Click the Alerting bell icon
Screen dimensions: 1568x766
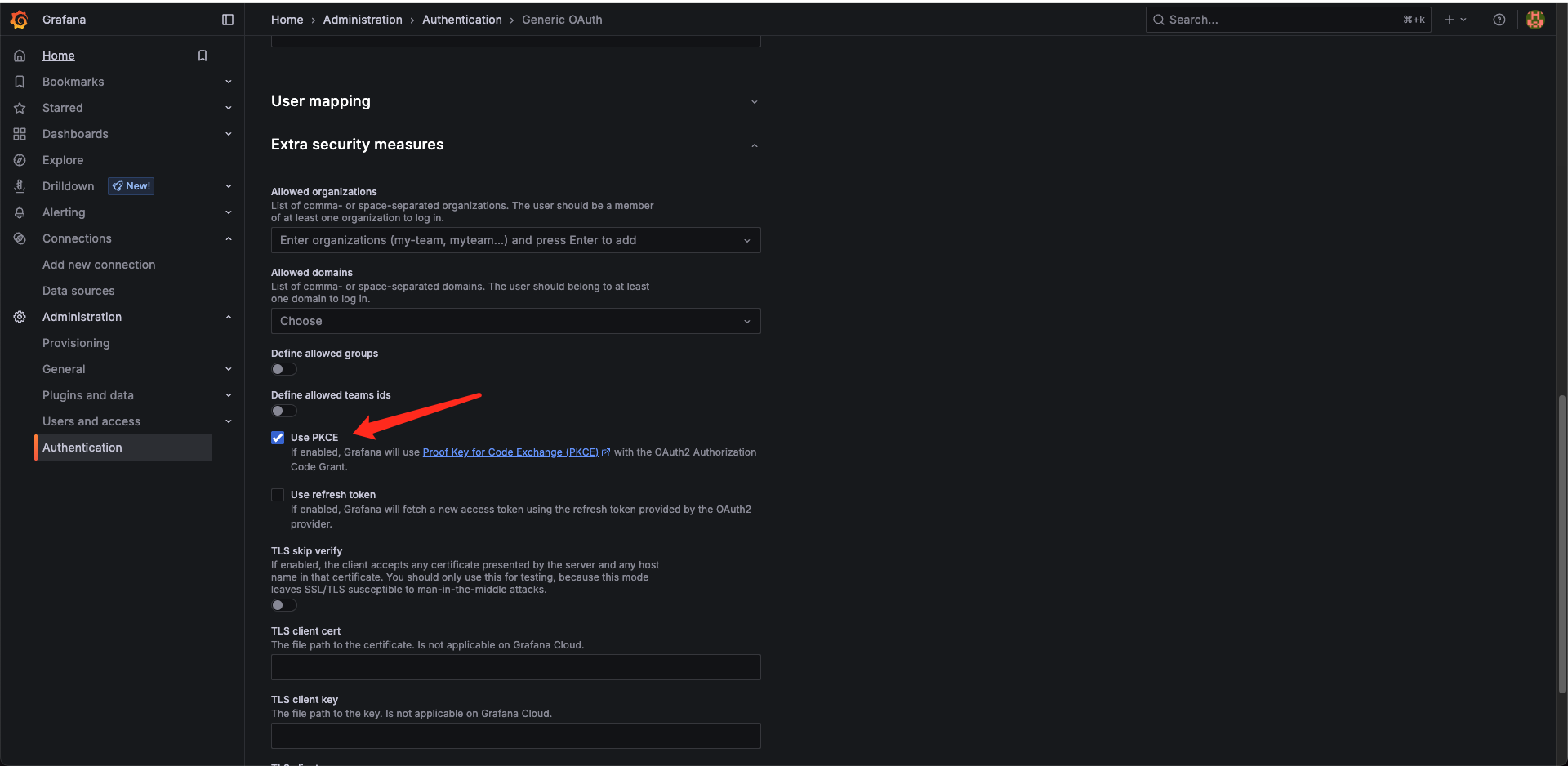20,212
